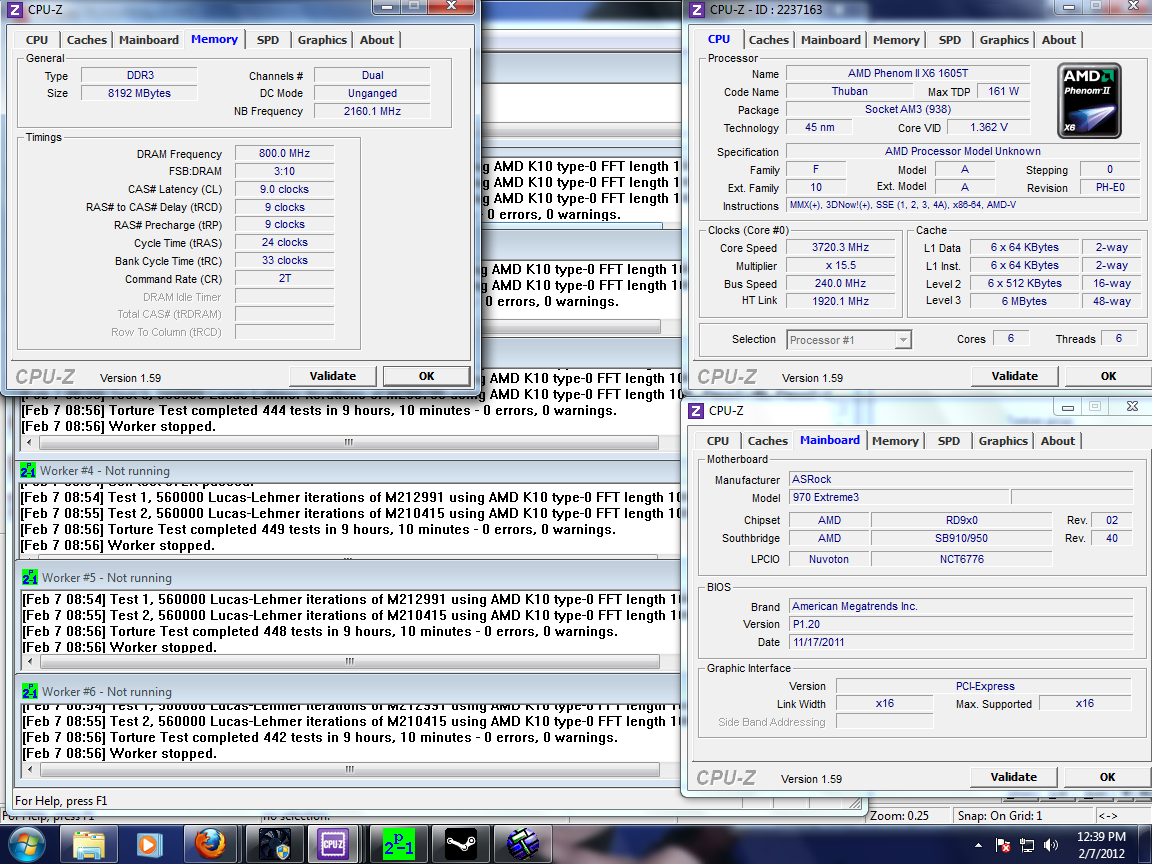Click the BIOS date 11/17/2011 value

[961, 642]
